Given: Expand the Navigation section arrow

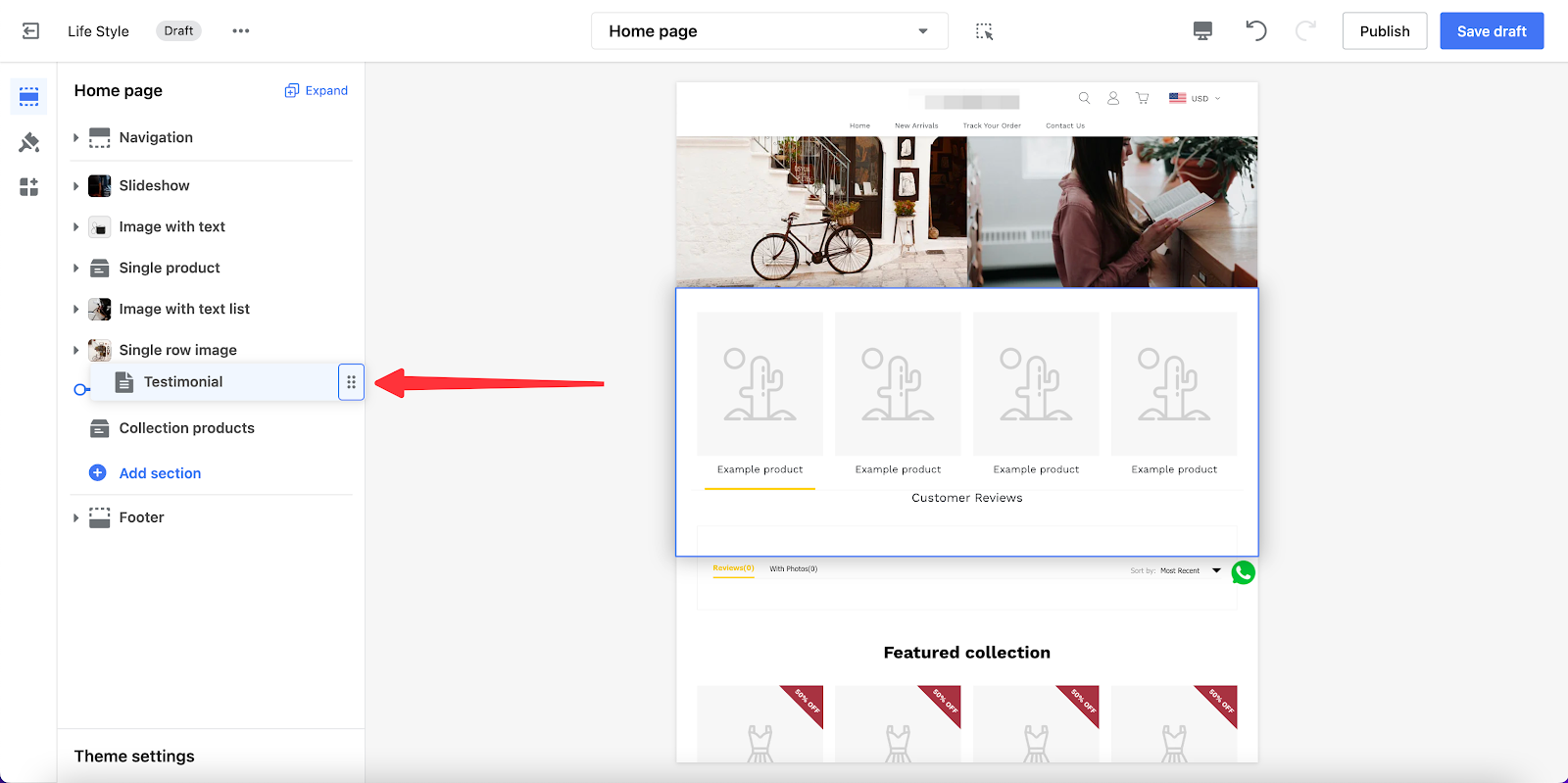Looking at the screenshot, I should coord(75,138).
